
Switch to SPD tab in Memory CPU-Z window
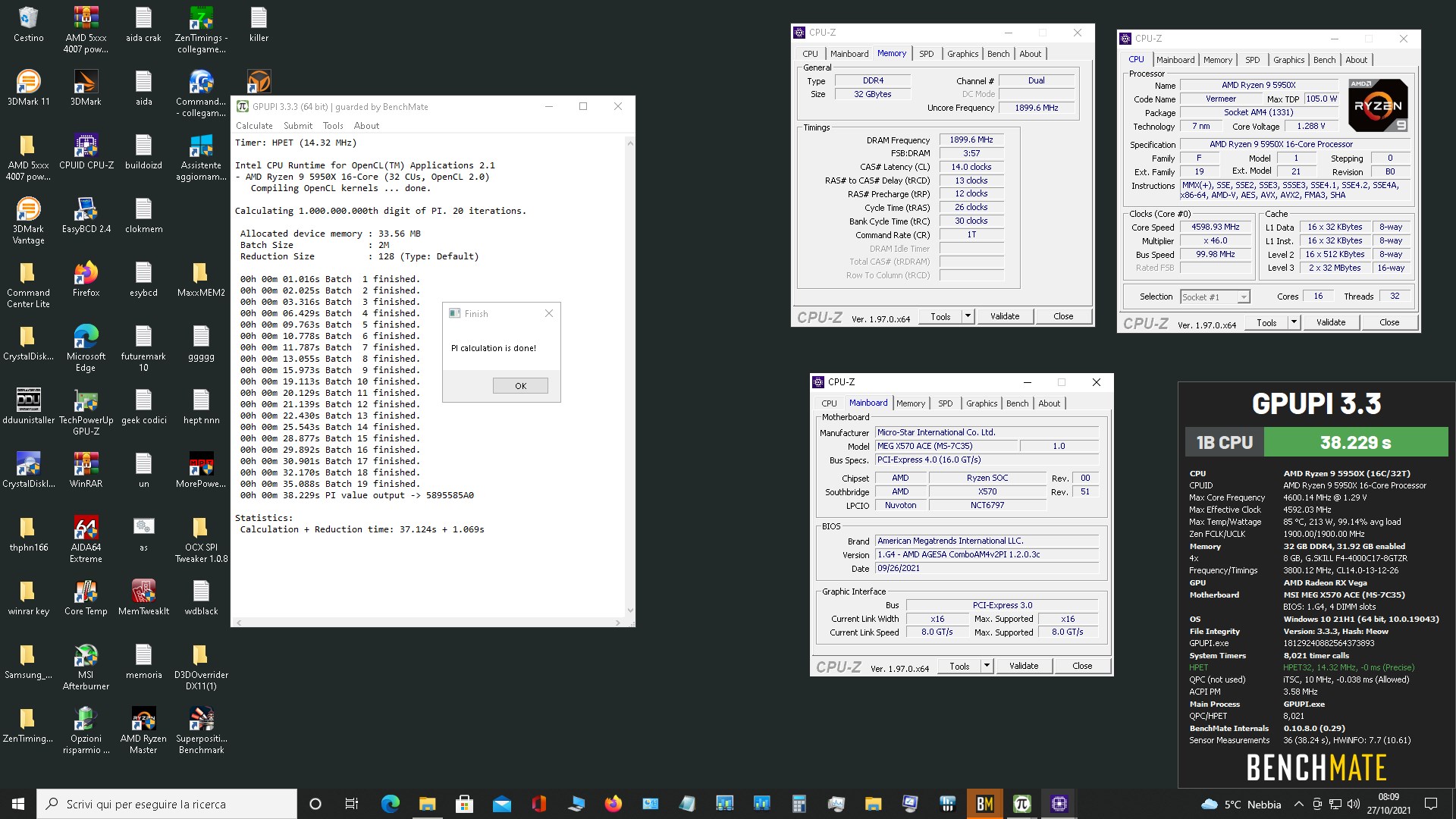(926, 54)
